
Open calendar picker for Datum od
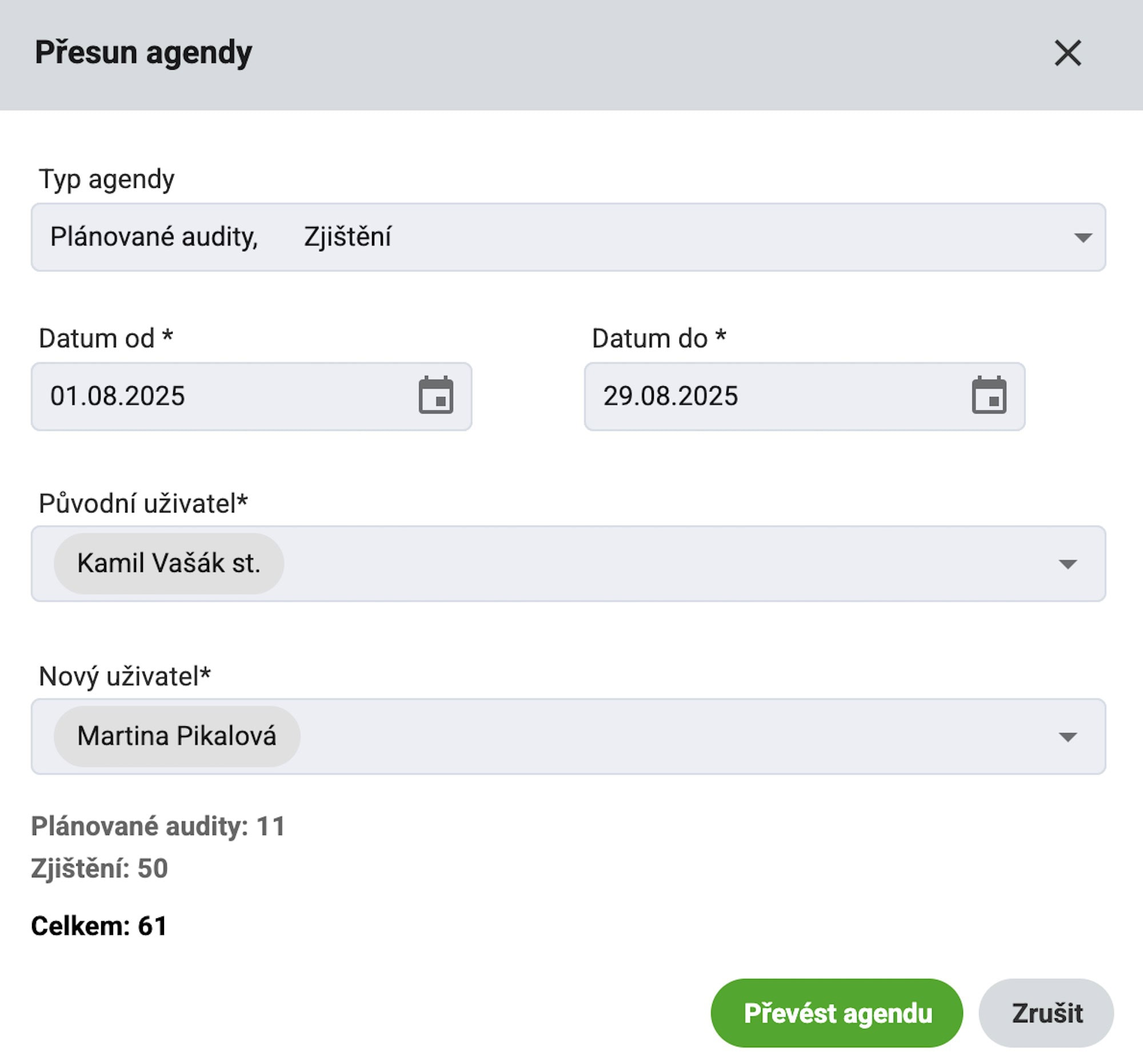[x=436, y=395]
